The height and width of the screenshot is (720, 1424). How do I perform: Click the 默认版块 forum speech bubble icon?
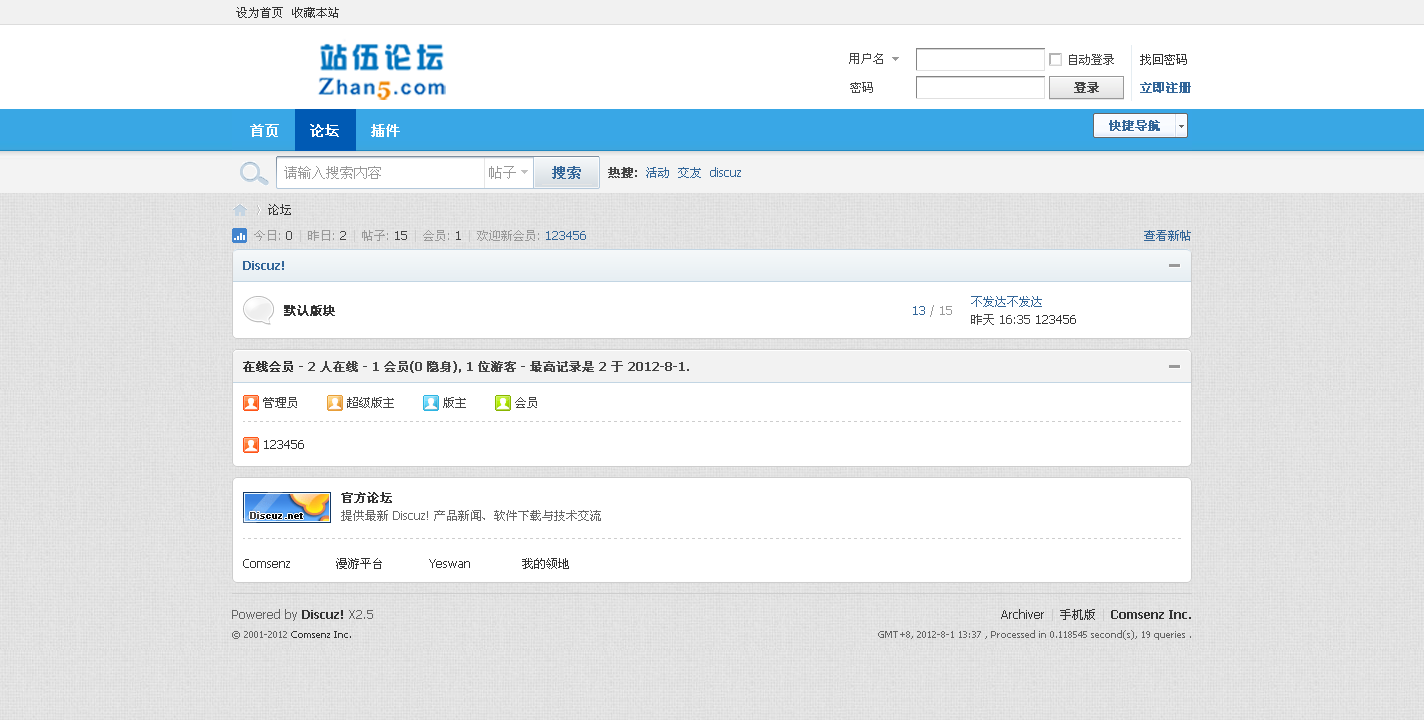[258, 309]
